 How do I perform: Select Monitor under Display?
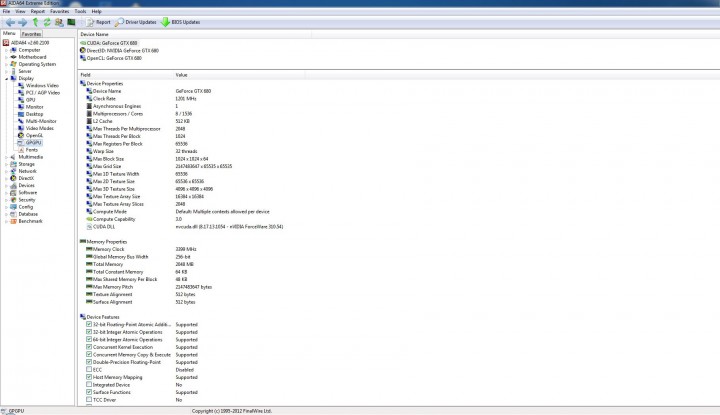[x=34, y=107]
